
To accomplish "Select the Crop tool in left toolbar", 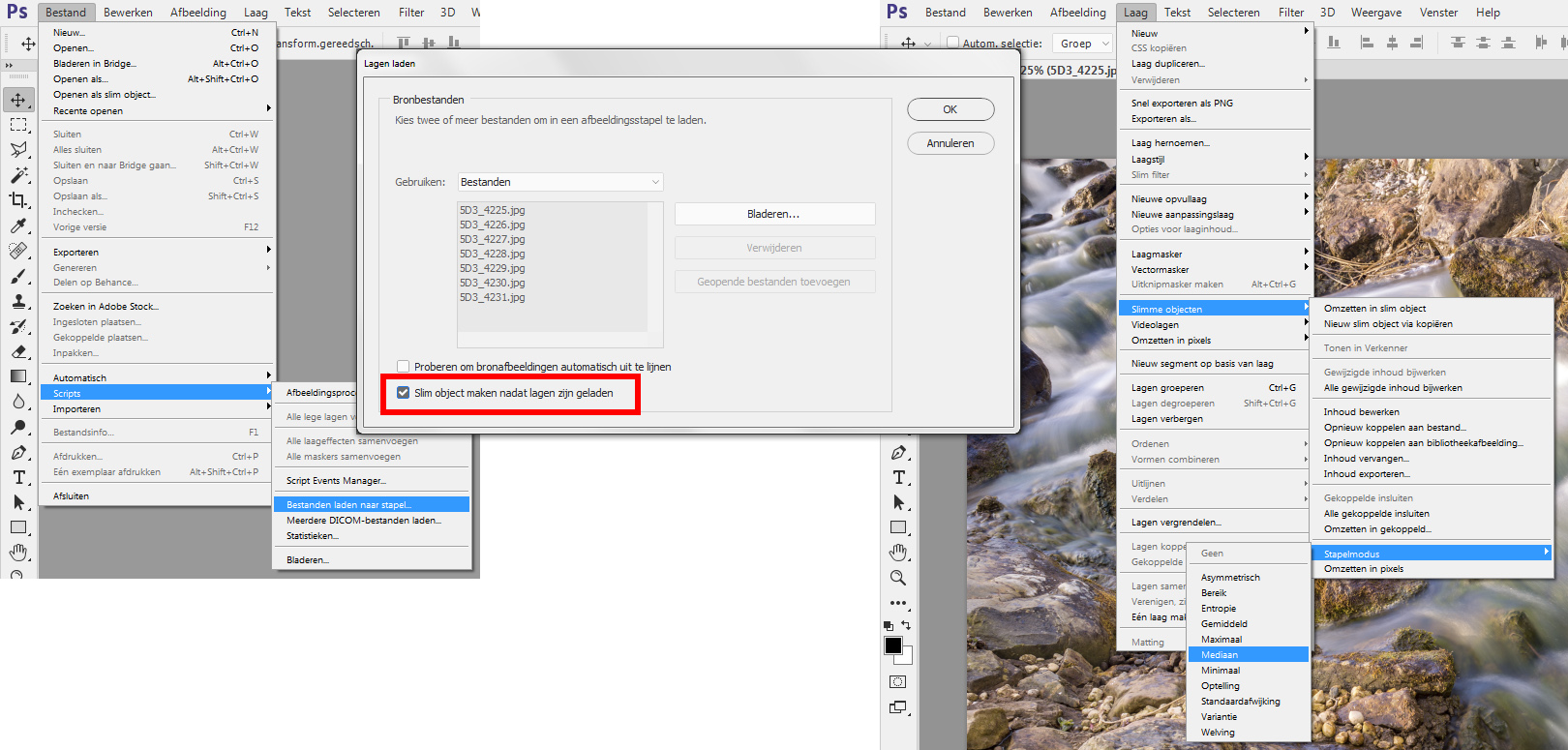I will [x=18, y=200].
